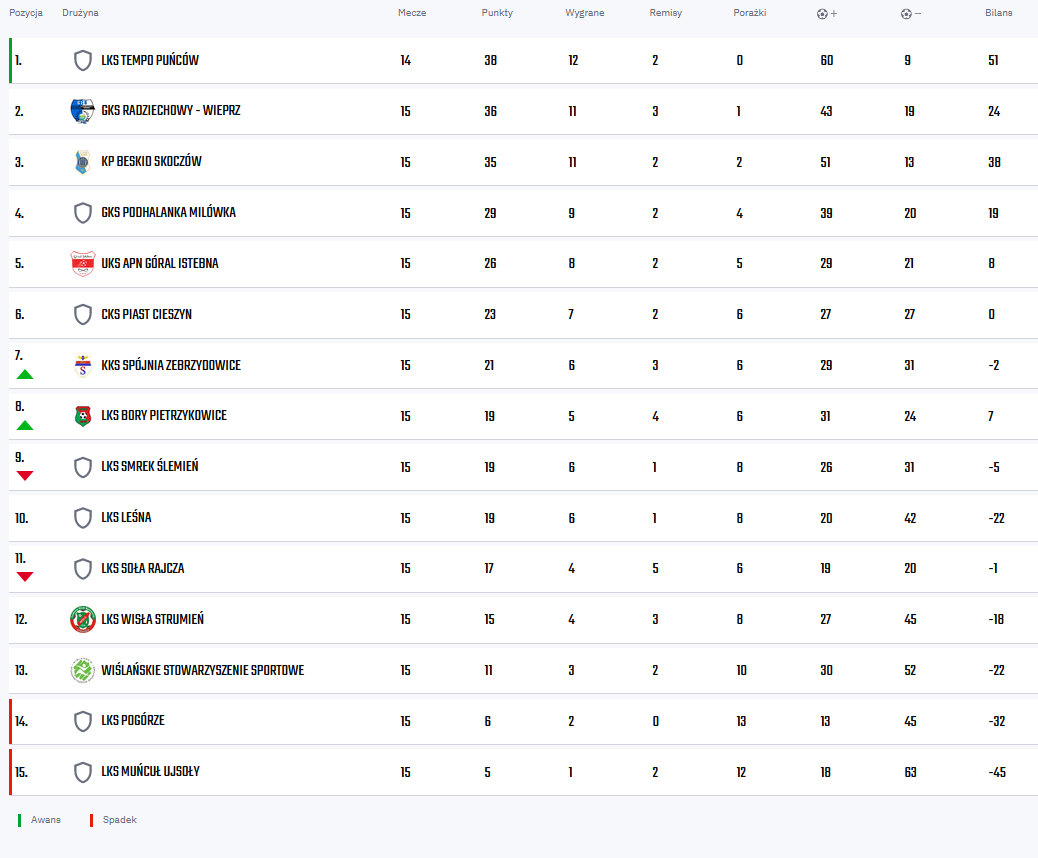Viewport: 1038px width, 858px height.
Task: Click KKS Spójnia Zebrzydowice logo
Action: [x=82, y=366]
